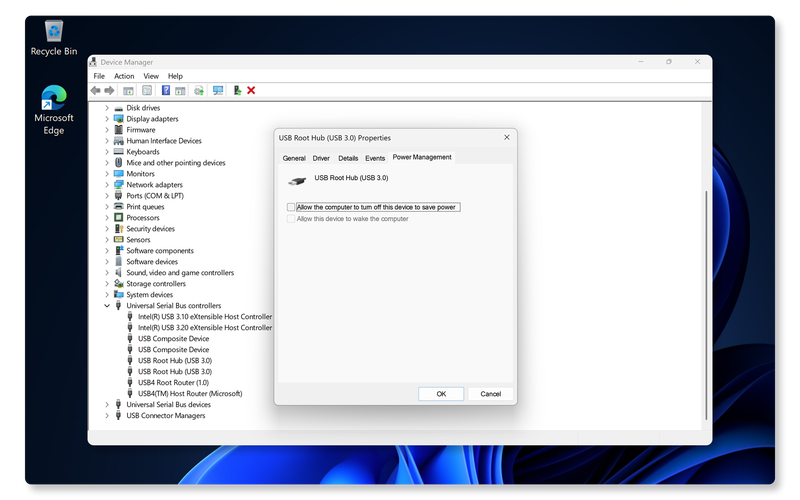Expand the Disk drives category
Viewport: 800px width, 500px height.
tap(107, 108)
